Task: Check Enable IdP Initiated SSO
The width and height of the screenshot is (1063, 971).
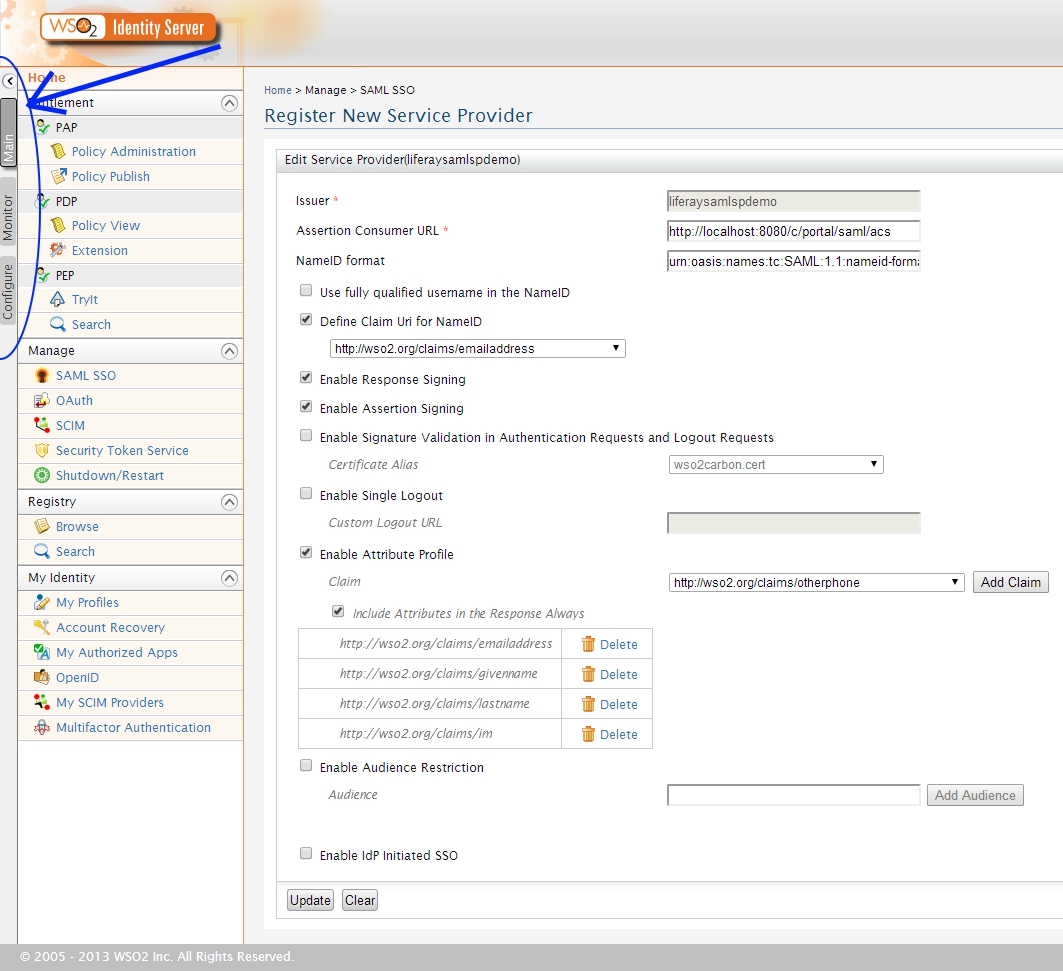Action: [306, 854]
